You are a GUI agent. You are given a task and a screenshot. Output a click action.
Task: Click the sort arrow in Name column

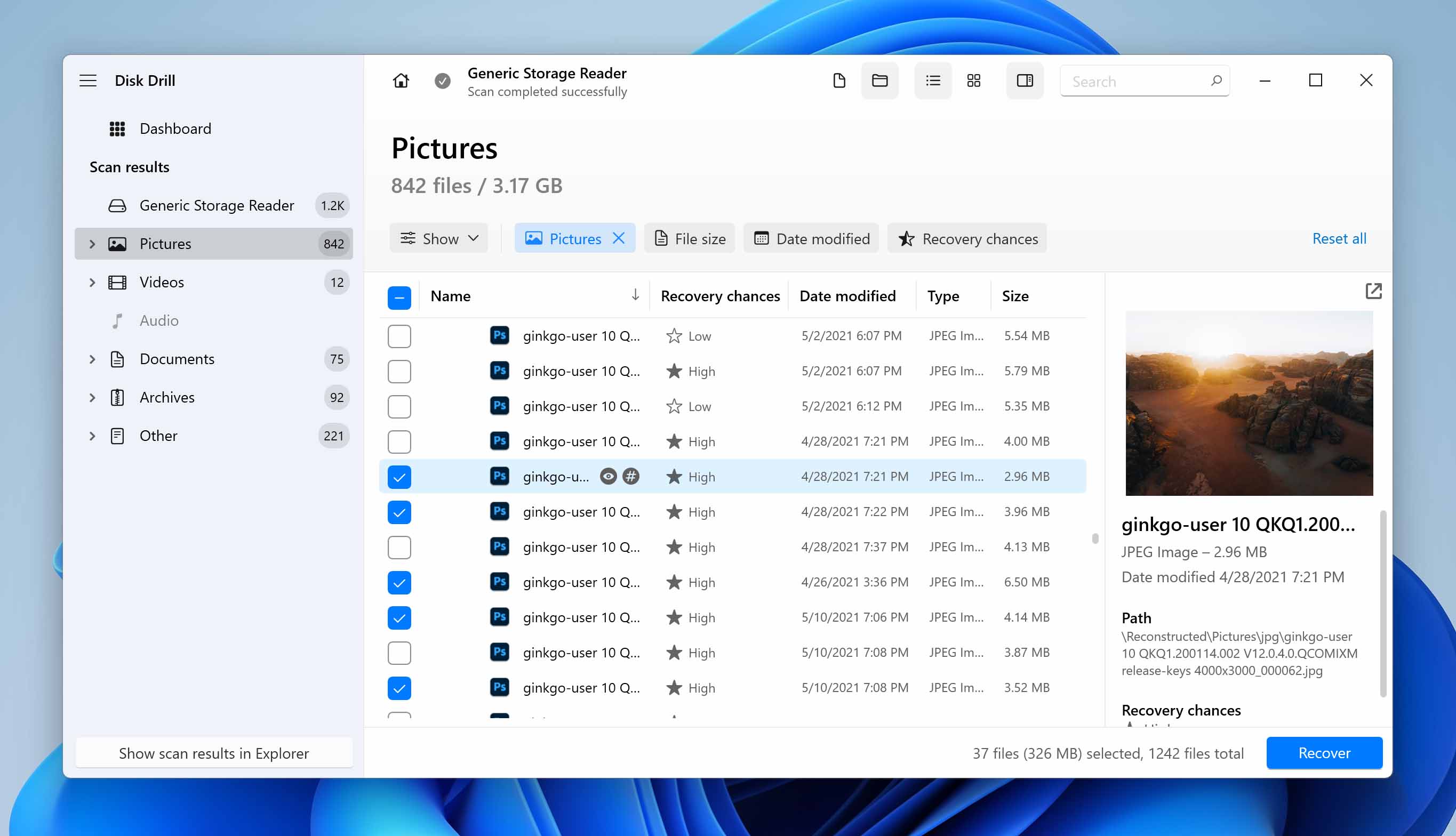(x=635, y=295)
